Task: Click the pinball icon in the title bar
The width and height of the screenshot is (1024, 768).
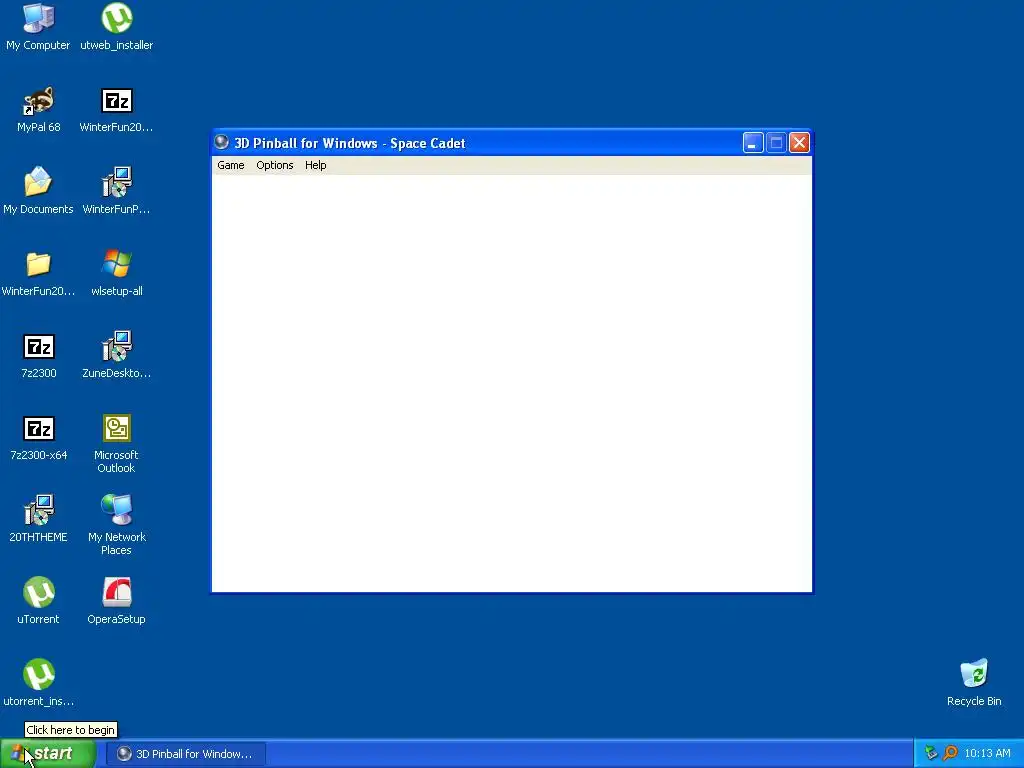Action: point(221,142)
